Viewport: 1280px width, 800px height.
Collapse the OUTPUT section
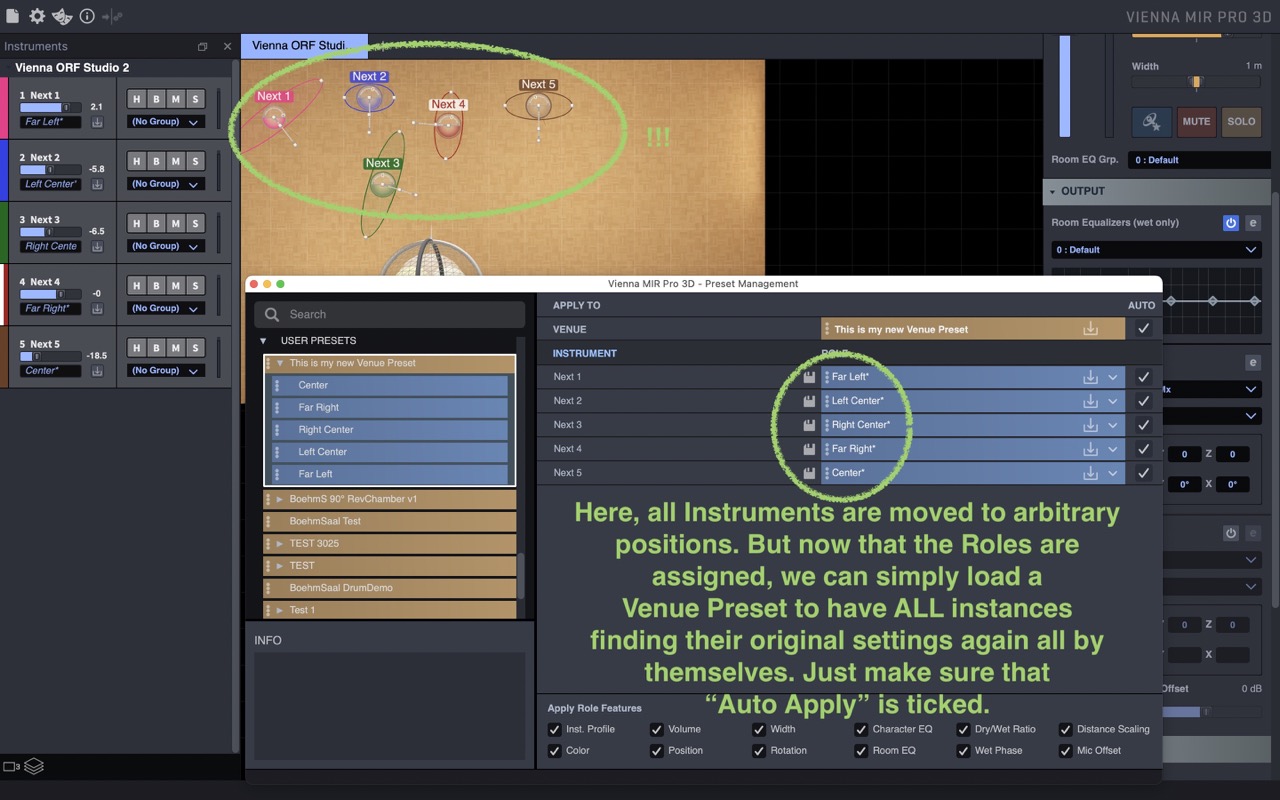(1052, 191)
